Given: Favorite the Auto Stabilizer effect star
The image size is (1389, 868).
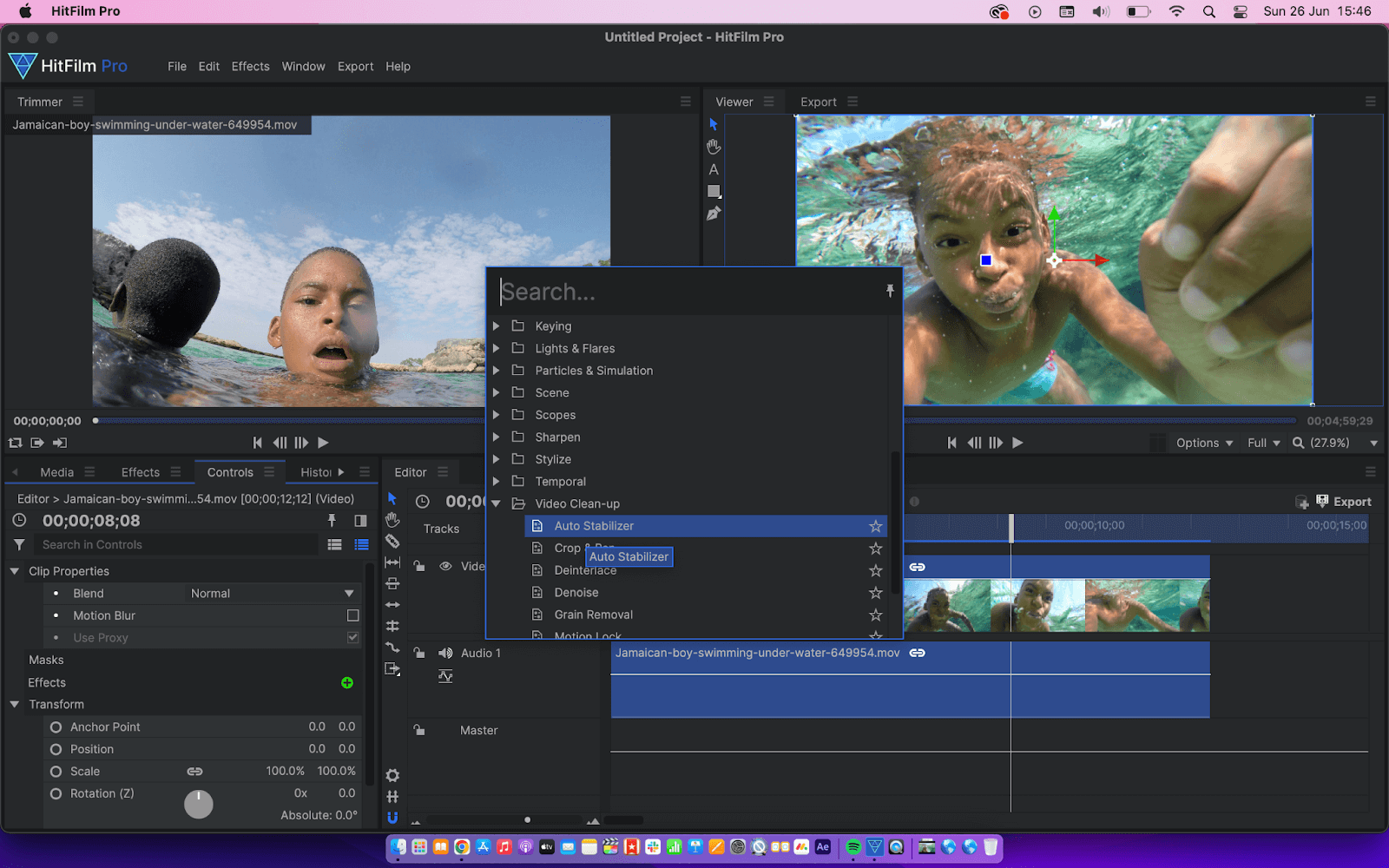Looking at the screenshot, I should 876,526.
